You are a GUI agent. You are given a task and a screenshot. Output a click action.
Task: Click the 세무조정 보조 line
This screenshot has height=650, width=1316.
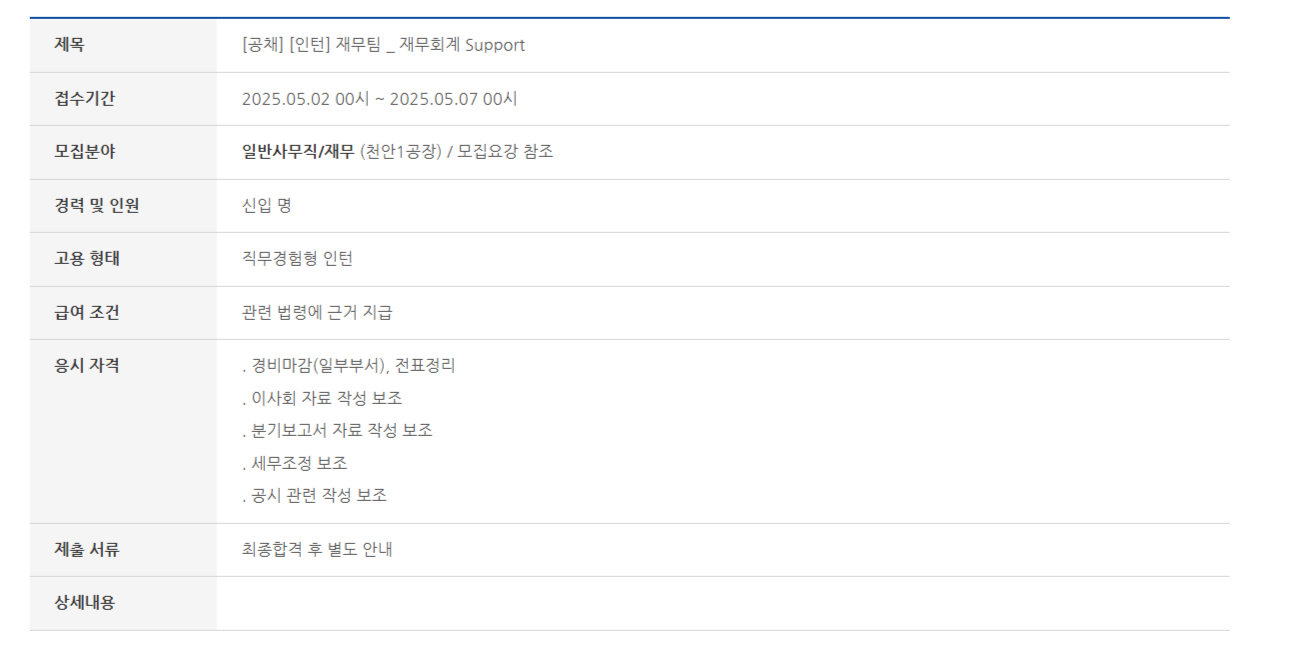pyautogui.click(x=295, y=463)
